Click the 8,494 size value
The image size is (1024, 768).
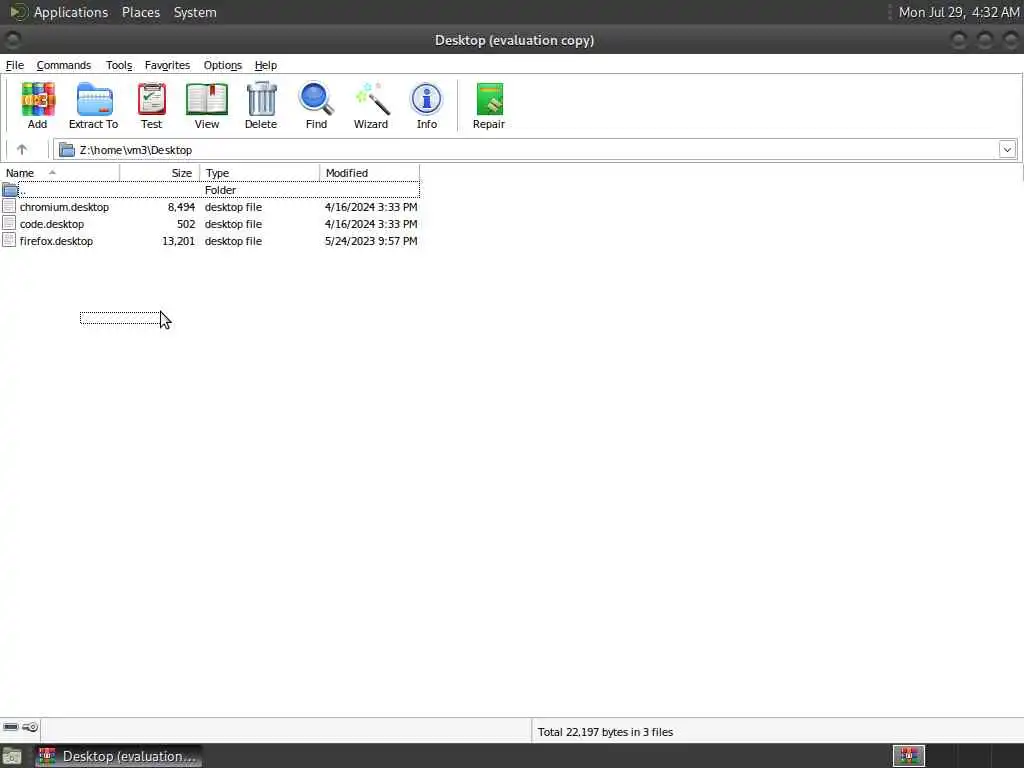[181, 207]
